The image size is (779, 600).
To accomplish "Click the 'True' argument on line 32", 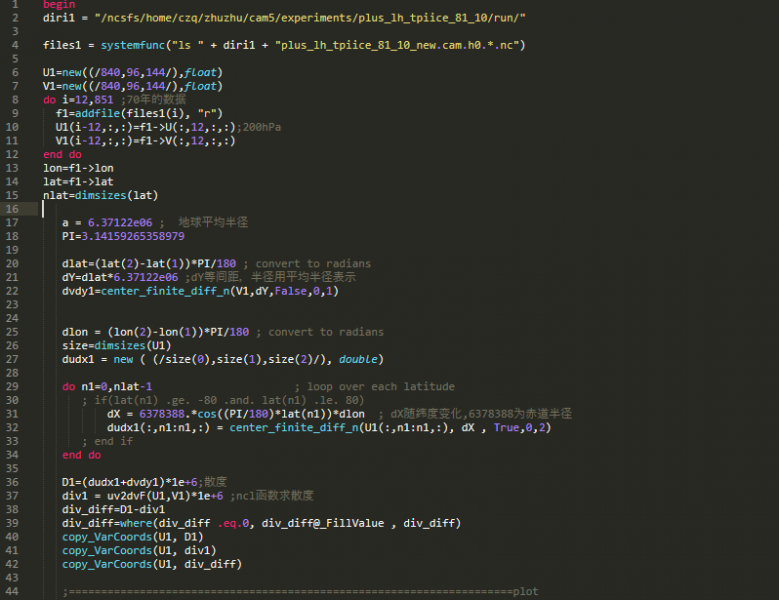I will [507, 427].
